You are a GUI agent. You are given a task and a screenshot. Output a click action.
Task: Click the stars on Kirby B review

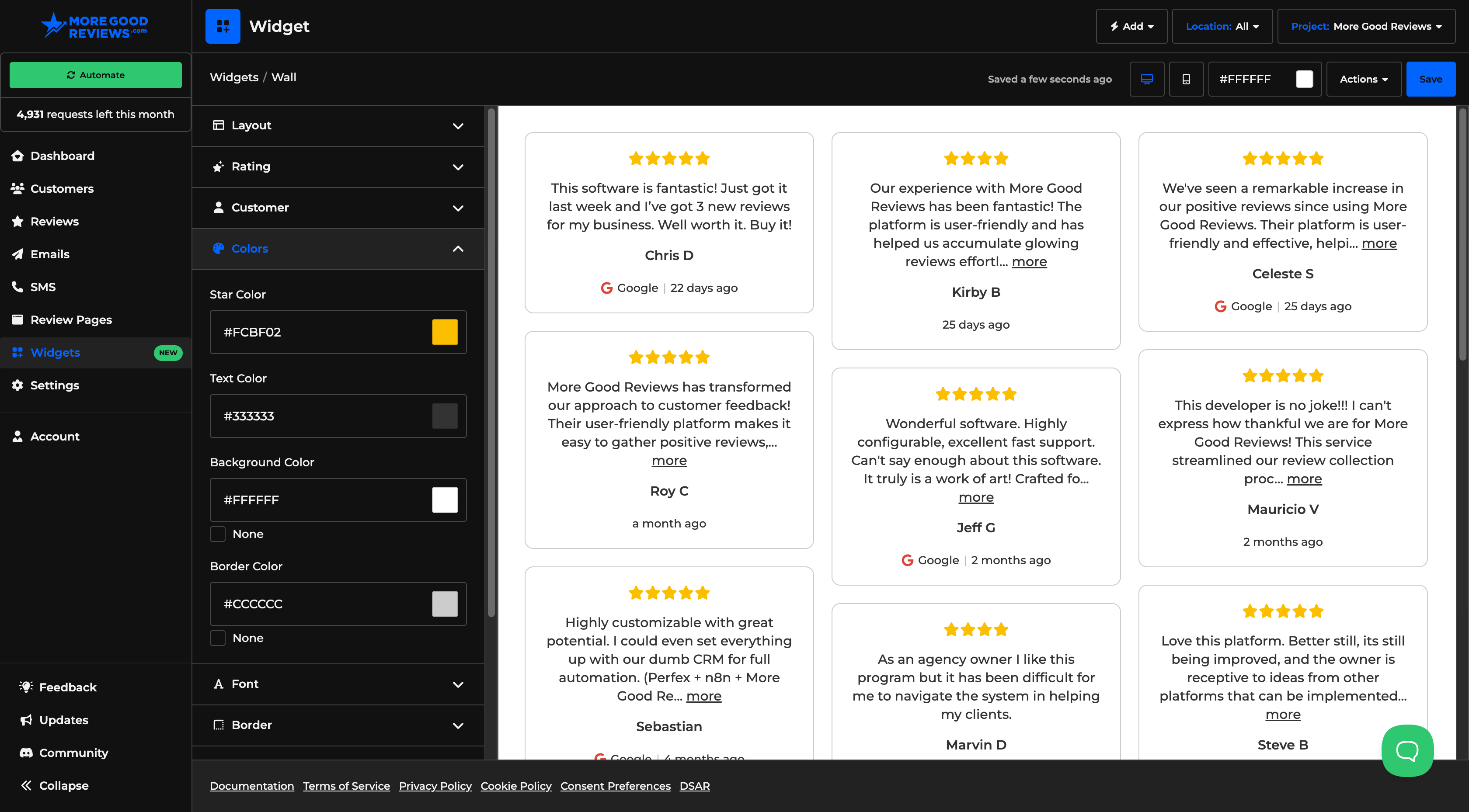click(976, 159)
